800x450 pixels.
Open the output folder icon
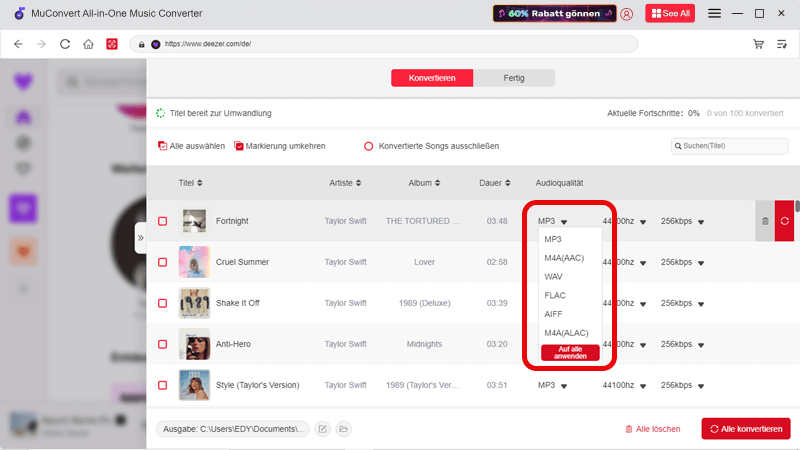pyautogui.click(x=343, y=429)
